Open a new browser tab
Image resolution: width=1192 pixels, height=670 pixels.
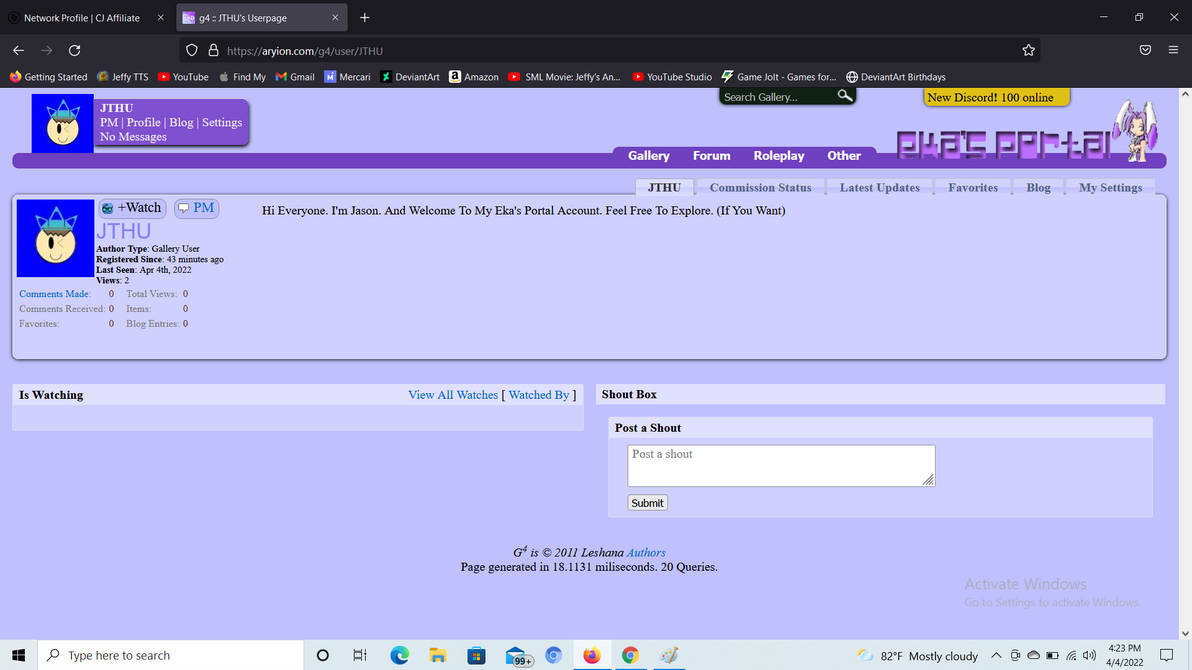click(x=365, y=17)
